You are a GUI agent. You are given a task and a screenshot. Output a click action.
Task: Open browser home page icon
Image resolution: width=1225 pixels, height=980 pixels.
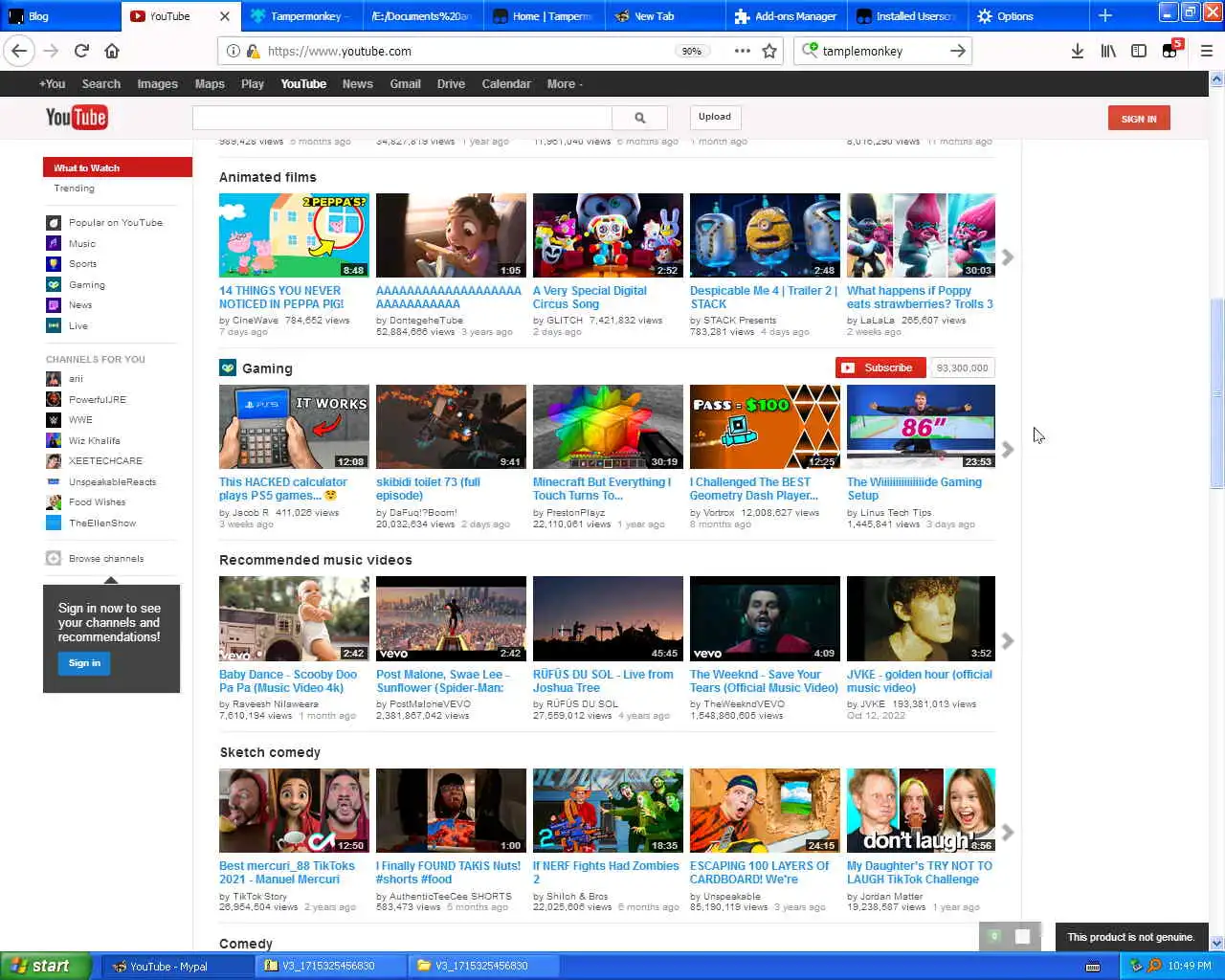(x=112, y=51)
